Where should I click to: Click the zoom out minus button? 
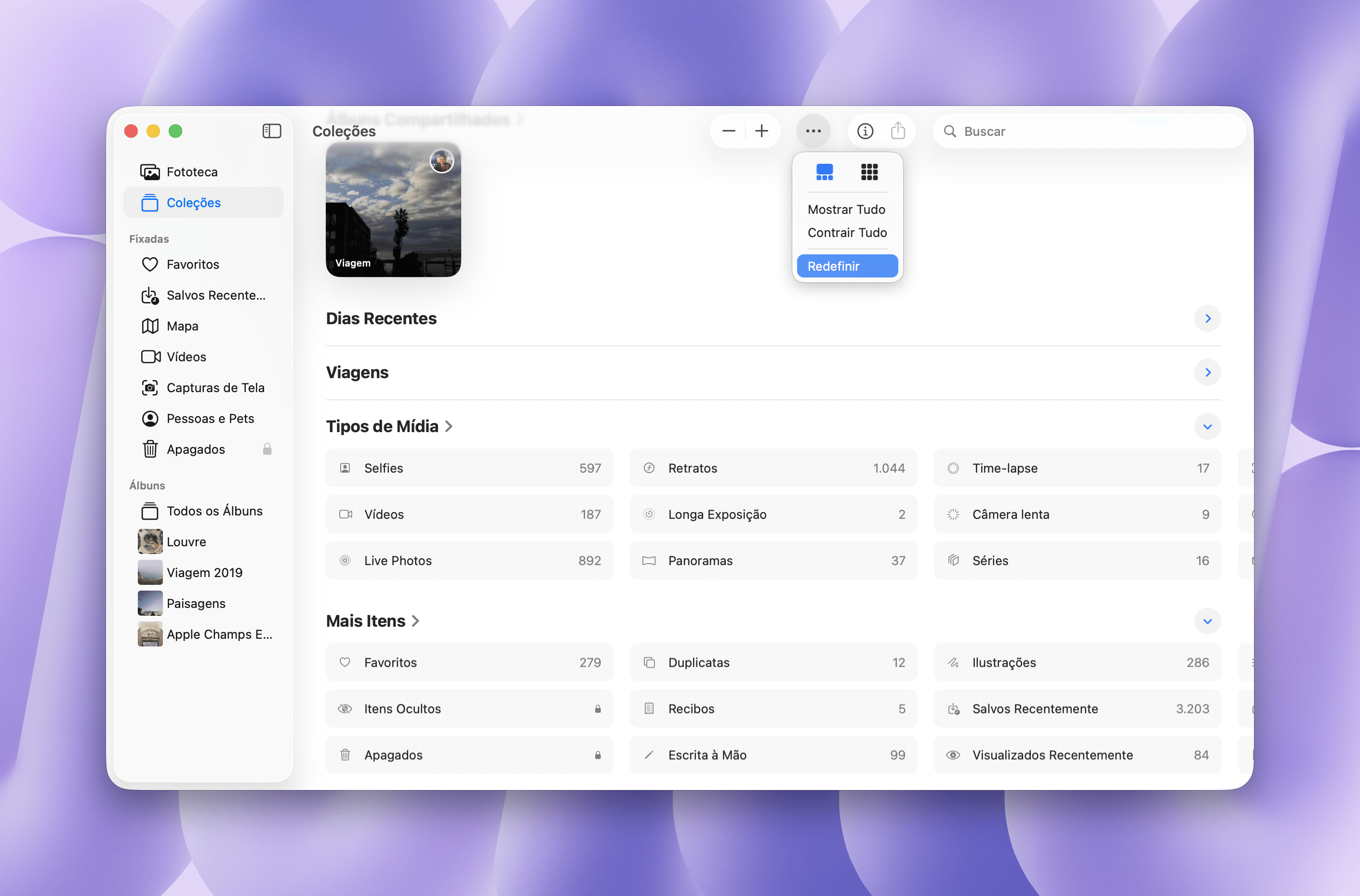pyautogui.click(x=728, y=131)
